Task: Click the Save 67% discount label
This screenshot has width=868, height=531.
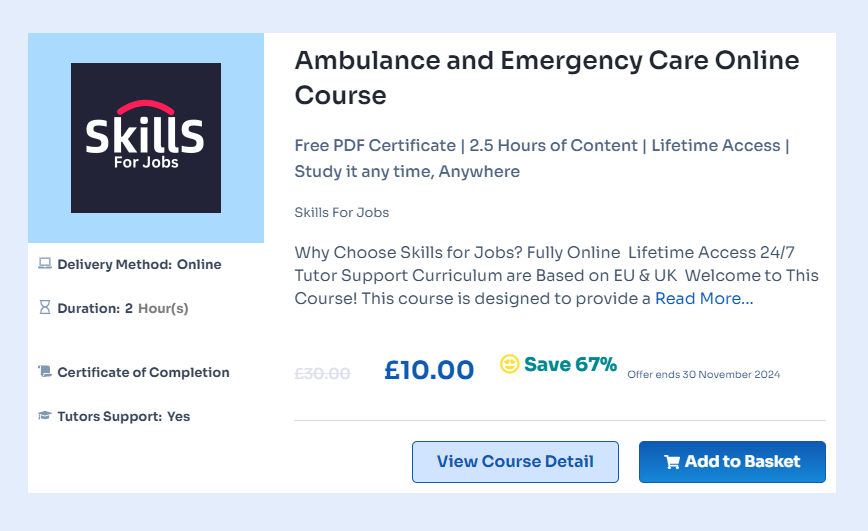Action: (570, 364)
